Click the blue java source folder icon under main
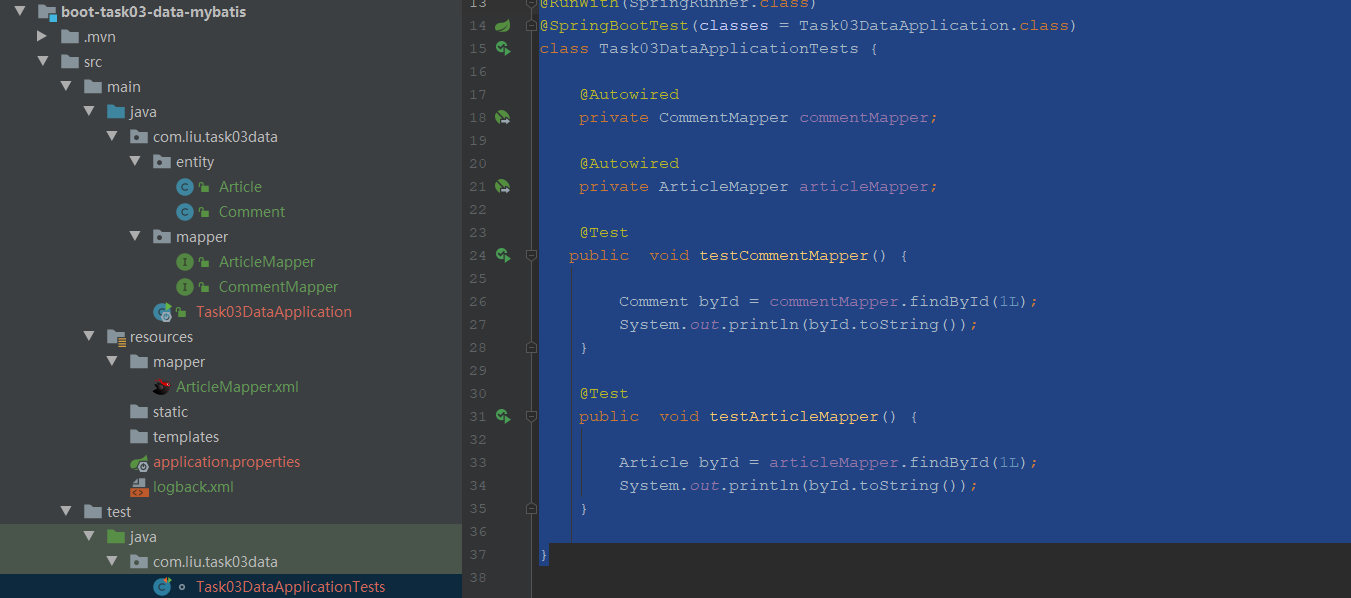This screenshot has height=598, width=1351. [116, 112]
